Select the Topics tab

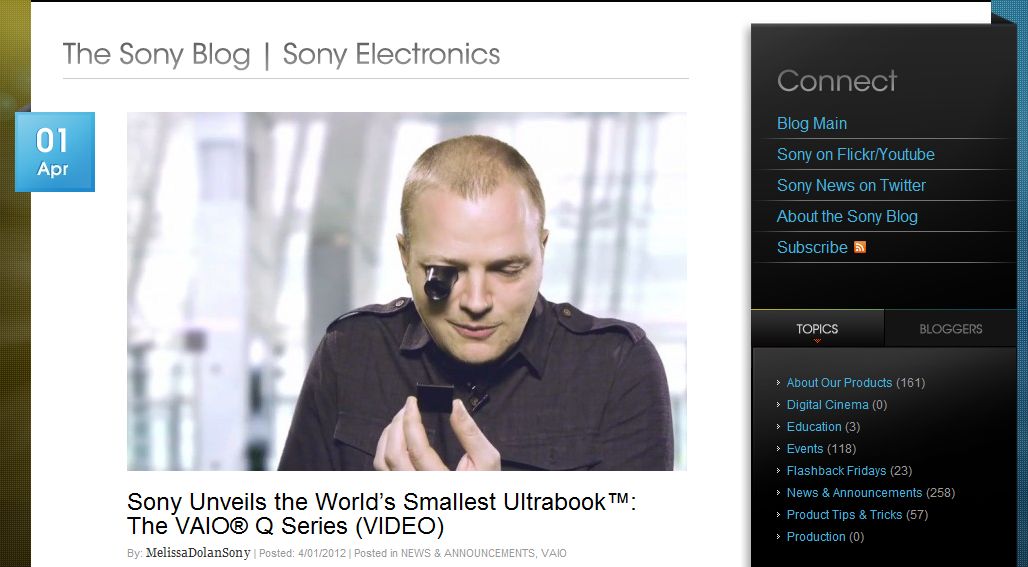coord(817,329)
